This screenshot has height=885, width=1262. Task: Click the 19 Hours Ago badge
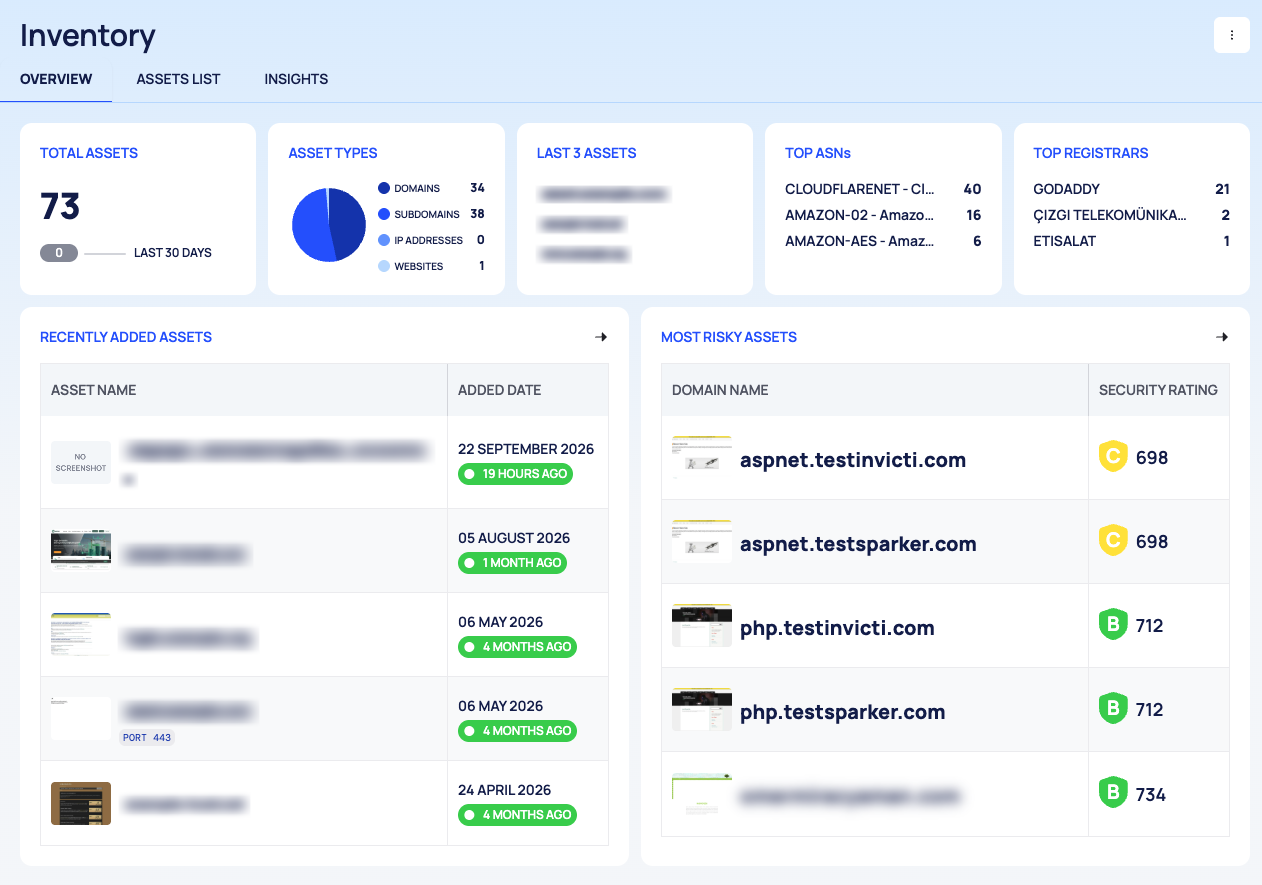click(515, 474)
